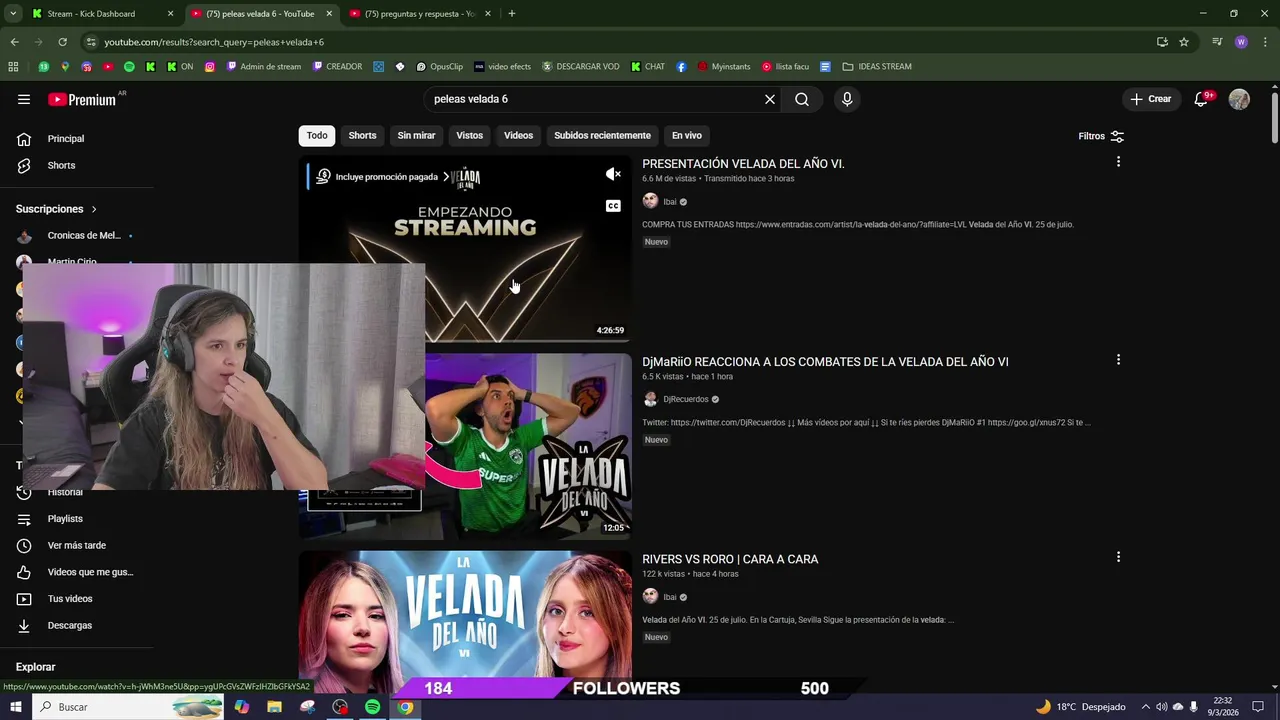Open RIVERS VS RORO | CARA A CARA title
1280x720 pixels.
click(730, 559)
